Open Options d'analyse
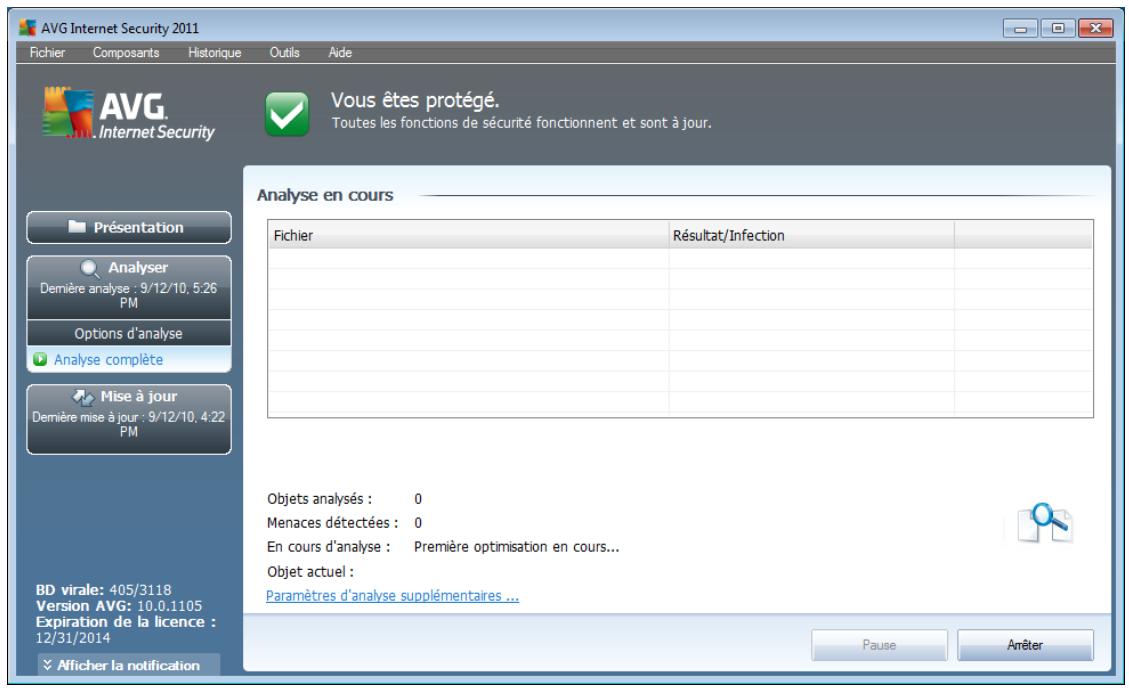This screenshot has height=690, width=1129. [x=129, y=333]
